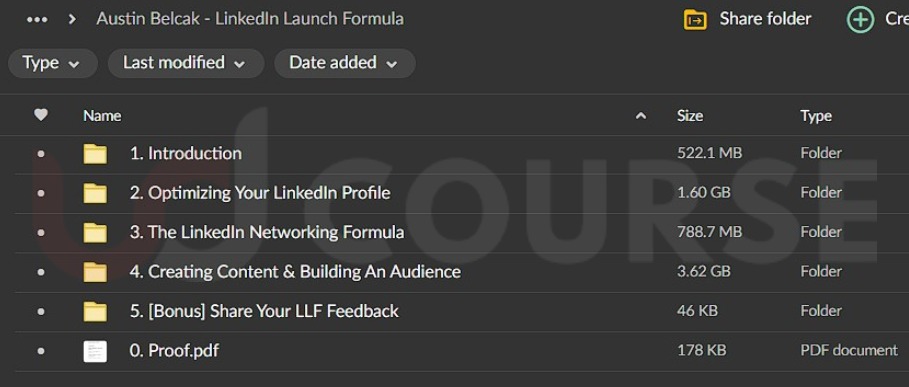Image resolution: width=909 pixels, height=387 pixels.
Task: Click the Name sort direction arrow
Action: coord(641,116)
